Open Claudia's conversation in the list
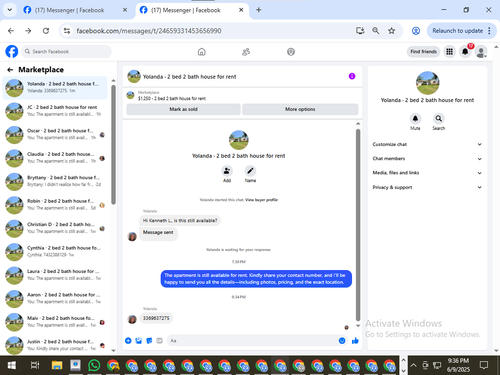500x375 pixels. click(55, 158)
